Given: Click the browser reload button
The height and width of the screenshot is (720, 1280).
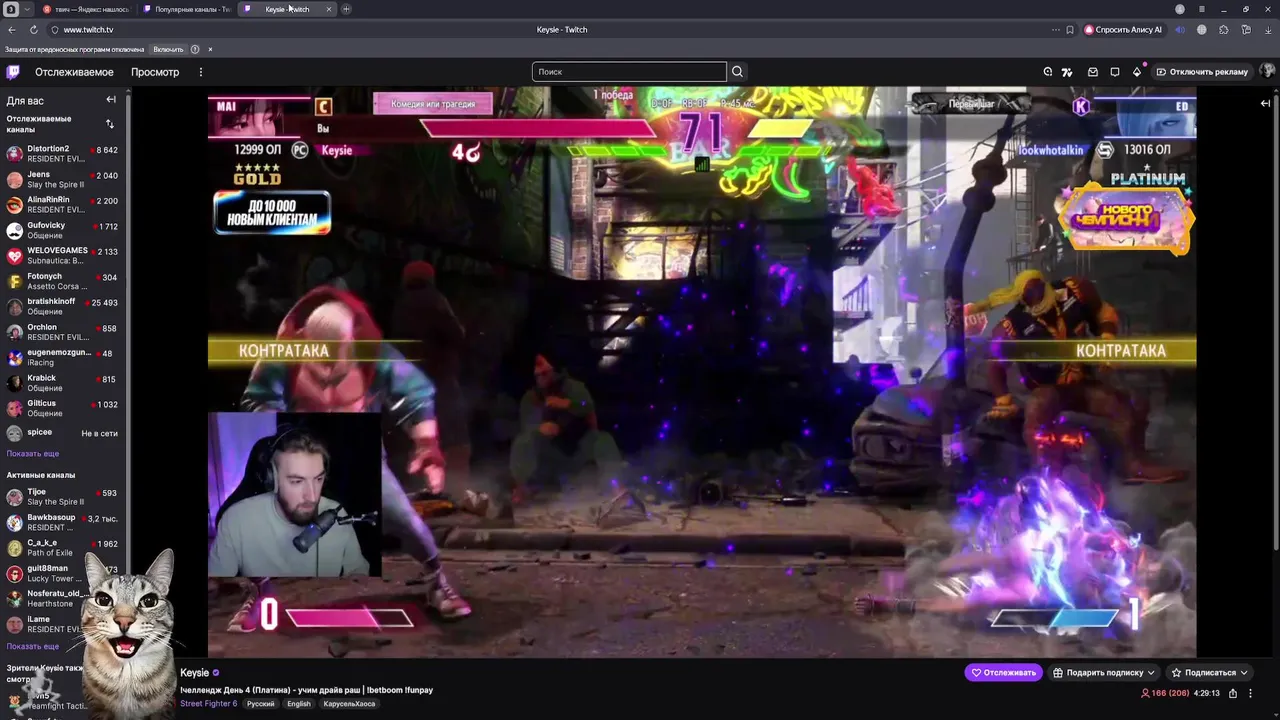Looking at the screenshot, I should (x=32, y=30).
